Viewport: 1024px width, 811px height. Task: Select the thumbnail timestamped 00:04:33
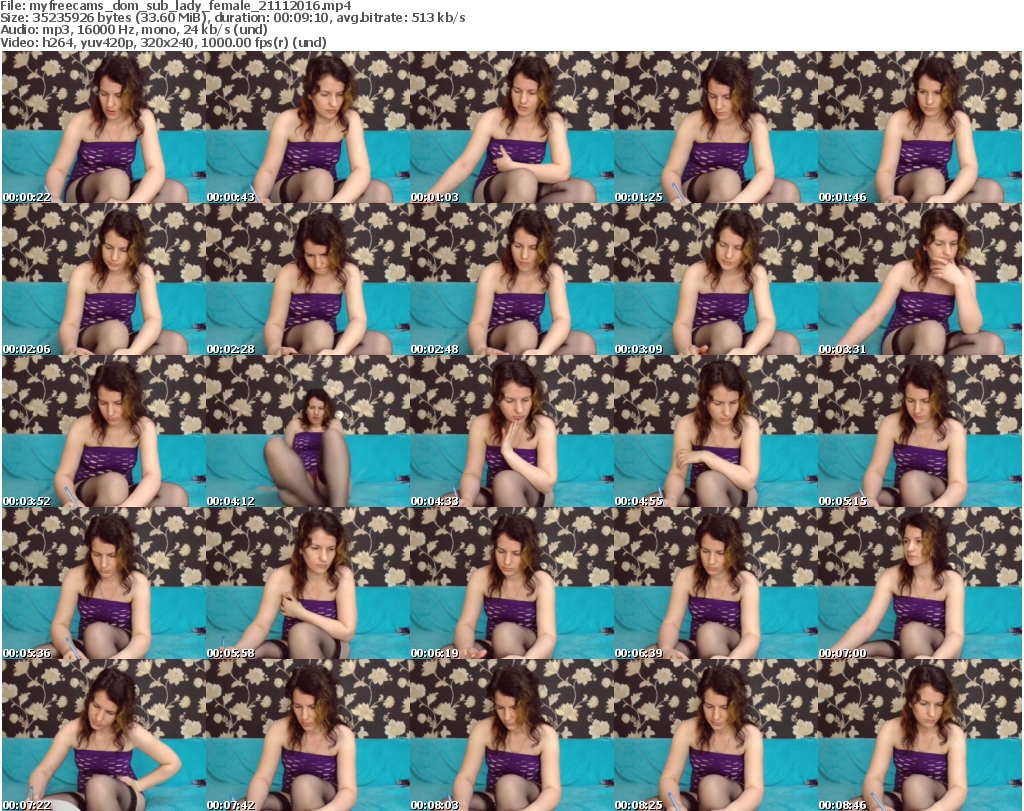coord(511,431)
